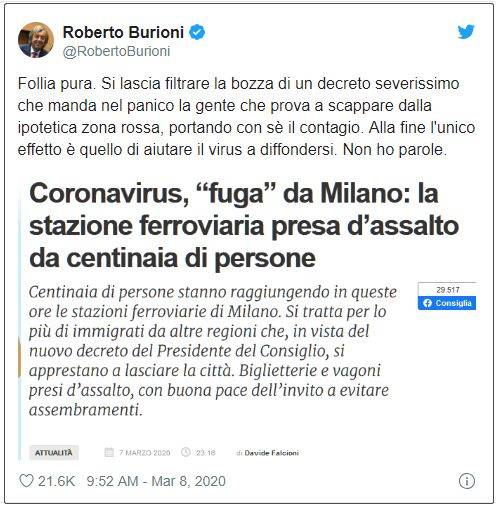Viewport: 496px width, 506px height.
Task: Open author Davide Falcioni link
Action: click(271, 453)
